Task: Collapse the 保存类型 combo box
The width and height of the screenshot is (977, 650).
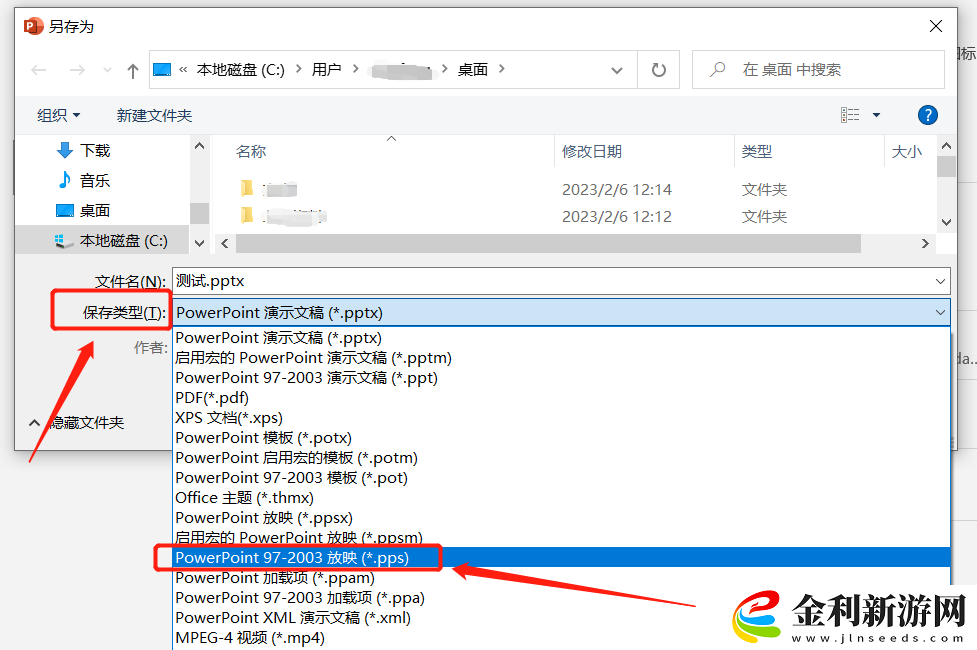Action: (940, 312)
